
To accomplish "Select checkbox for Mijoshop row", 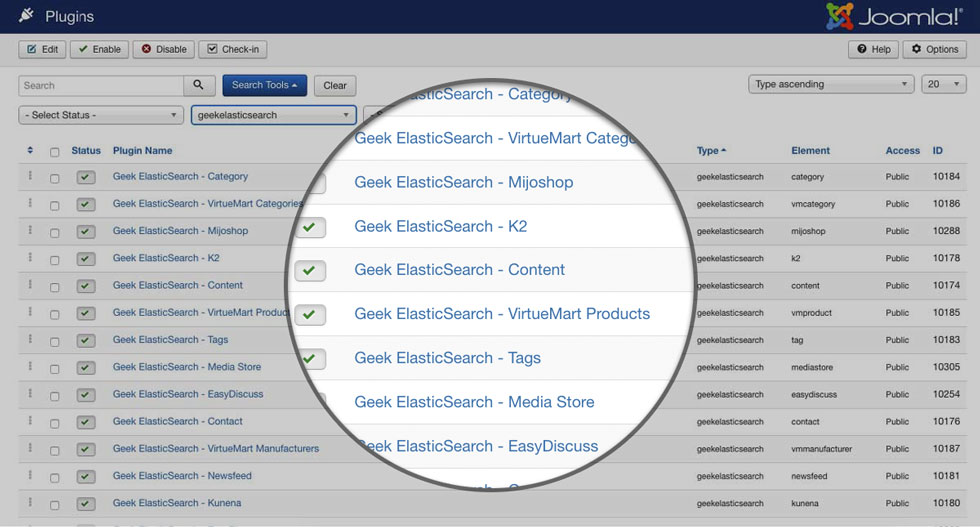I will [x=55, y=233].
